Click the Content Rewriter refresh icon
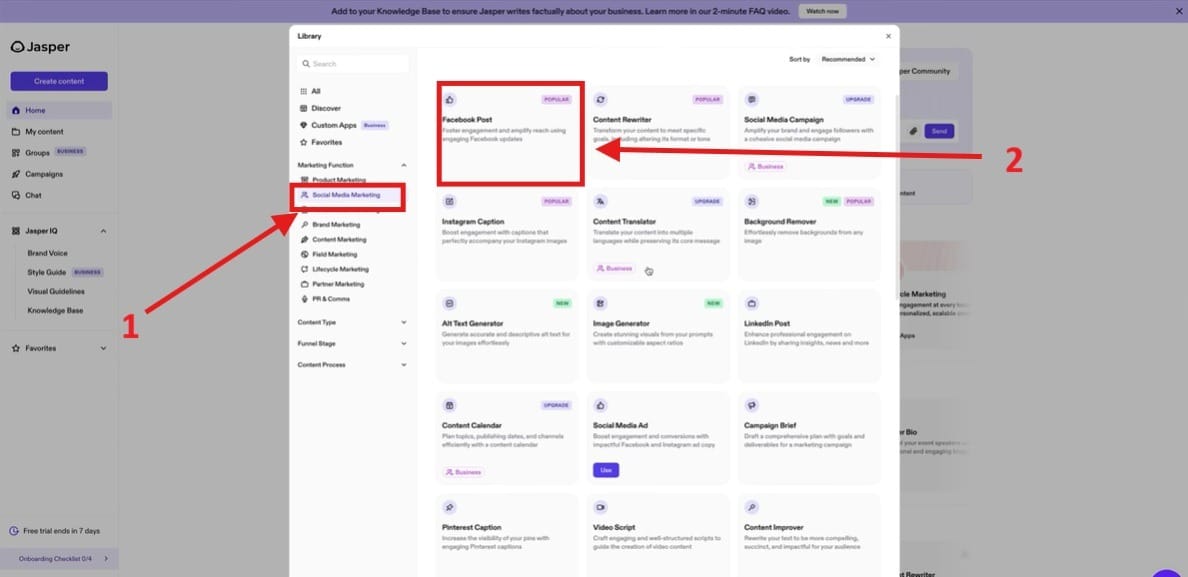Image resolution: width=1188 pixels, height=577 pixels. pos(601,99)
